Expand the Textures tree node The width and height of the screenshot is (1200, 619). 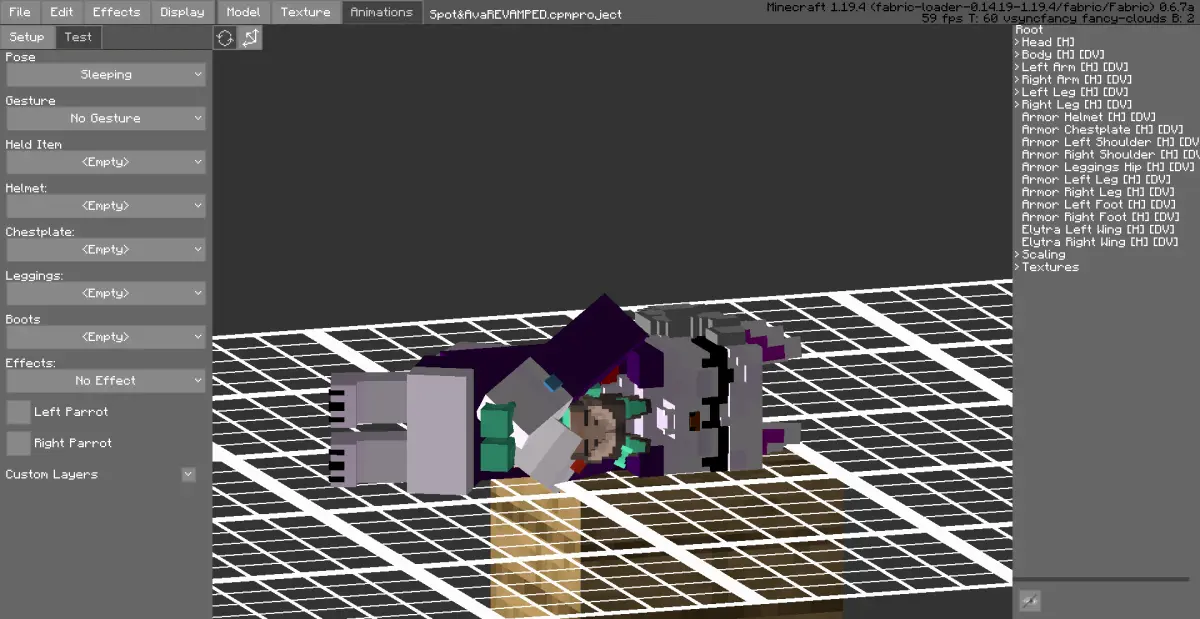click(x=1017, y=267)
